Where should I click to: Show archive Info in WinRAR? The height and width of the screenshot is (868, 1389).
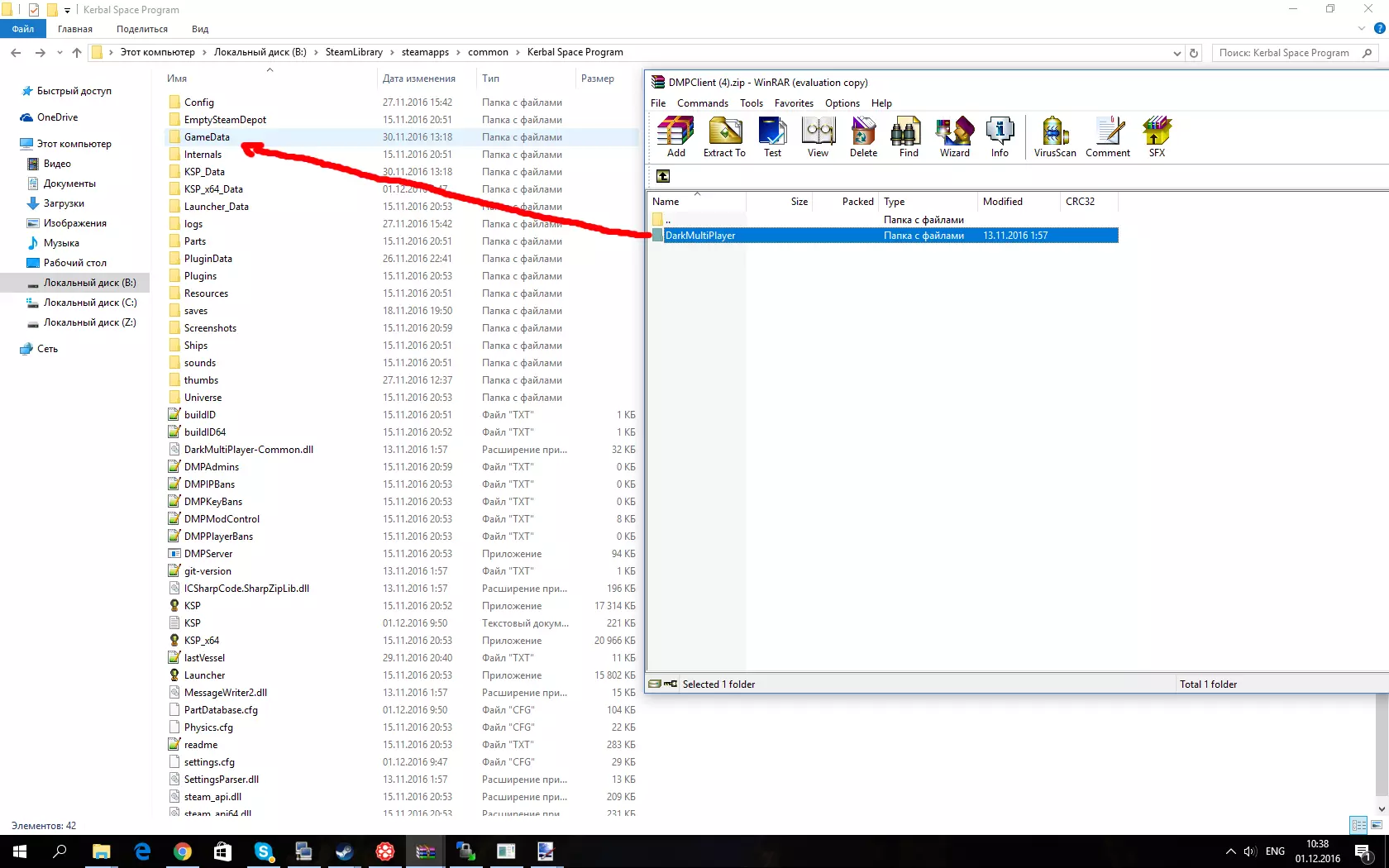tap(1000, 136)
